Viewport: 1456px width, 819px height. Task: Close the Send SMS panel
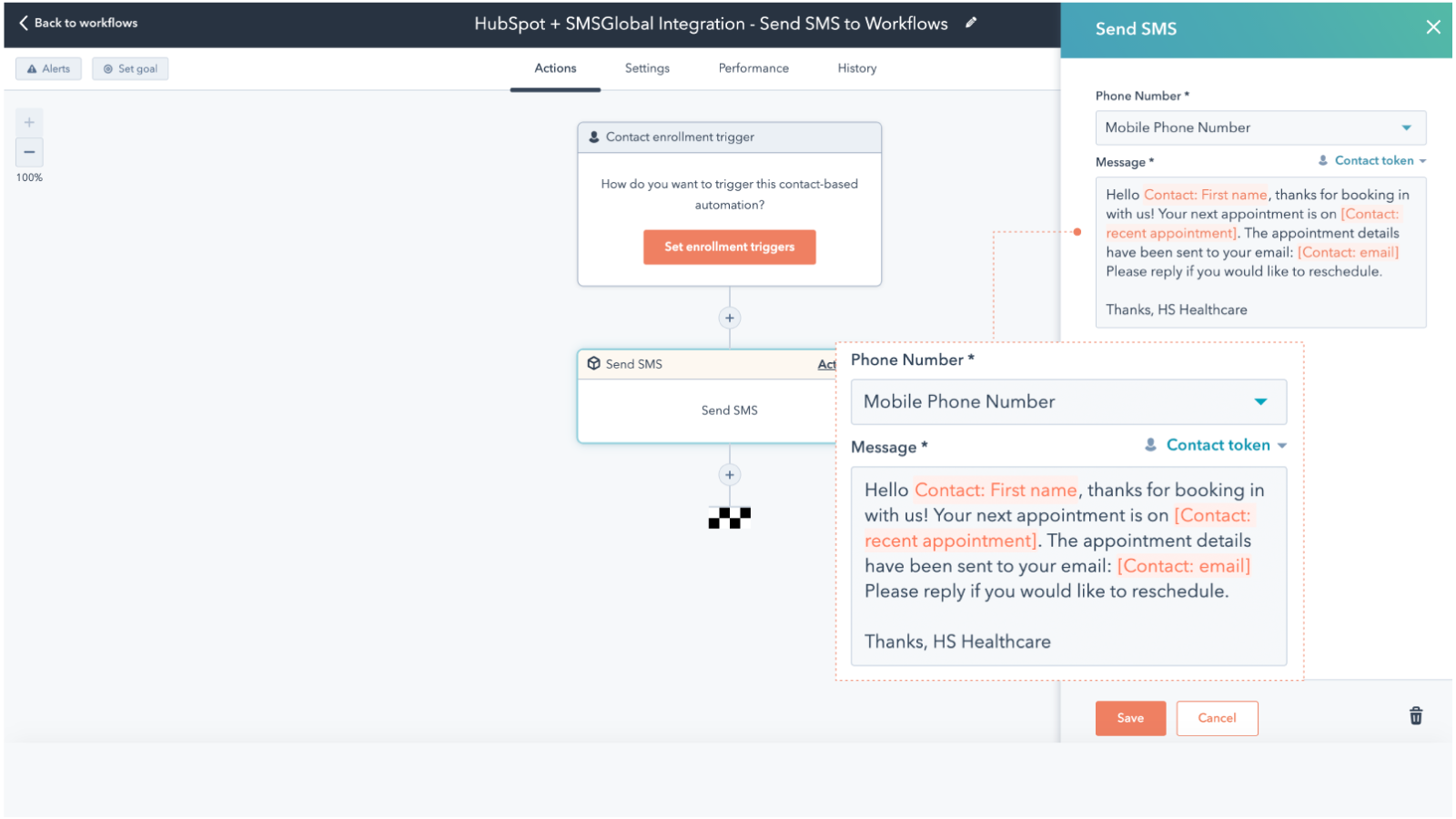coord(1433,27)
